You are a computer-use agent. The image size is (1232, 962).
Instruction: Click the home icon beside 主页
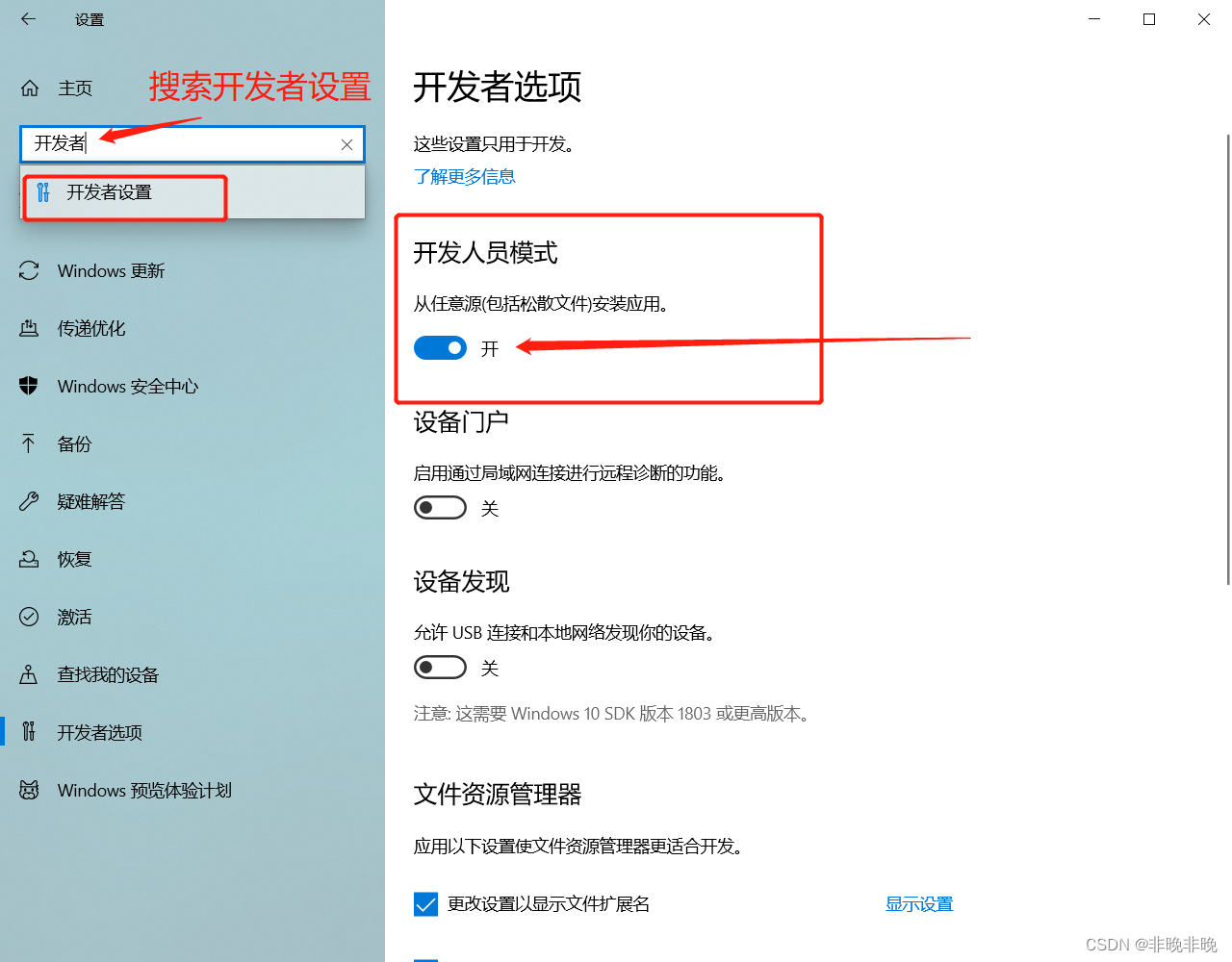point(30,89)
